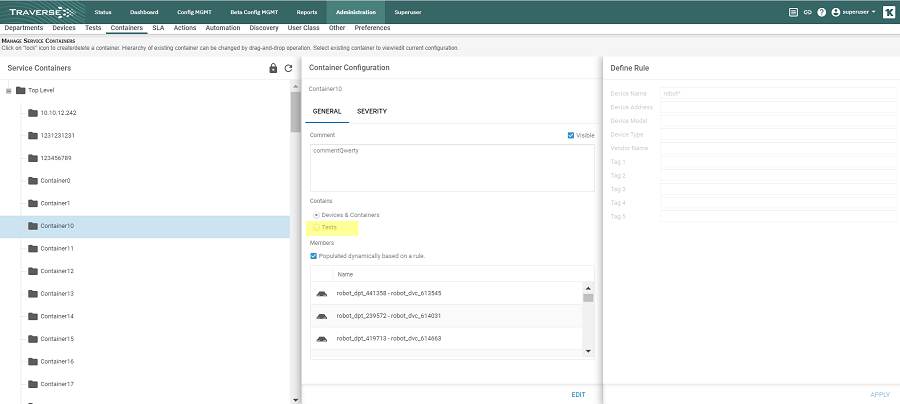Click folder icon of Container16

(x=33, y=362)
